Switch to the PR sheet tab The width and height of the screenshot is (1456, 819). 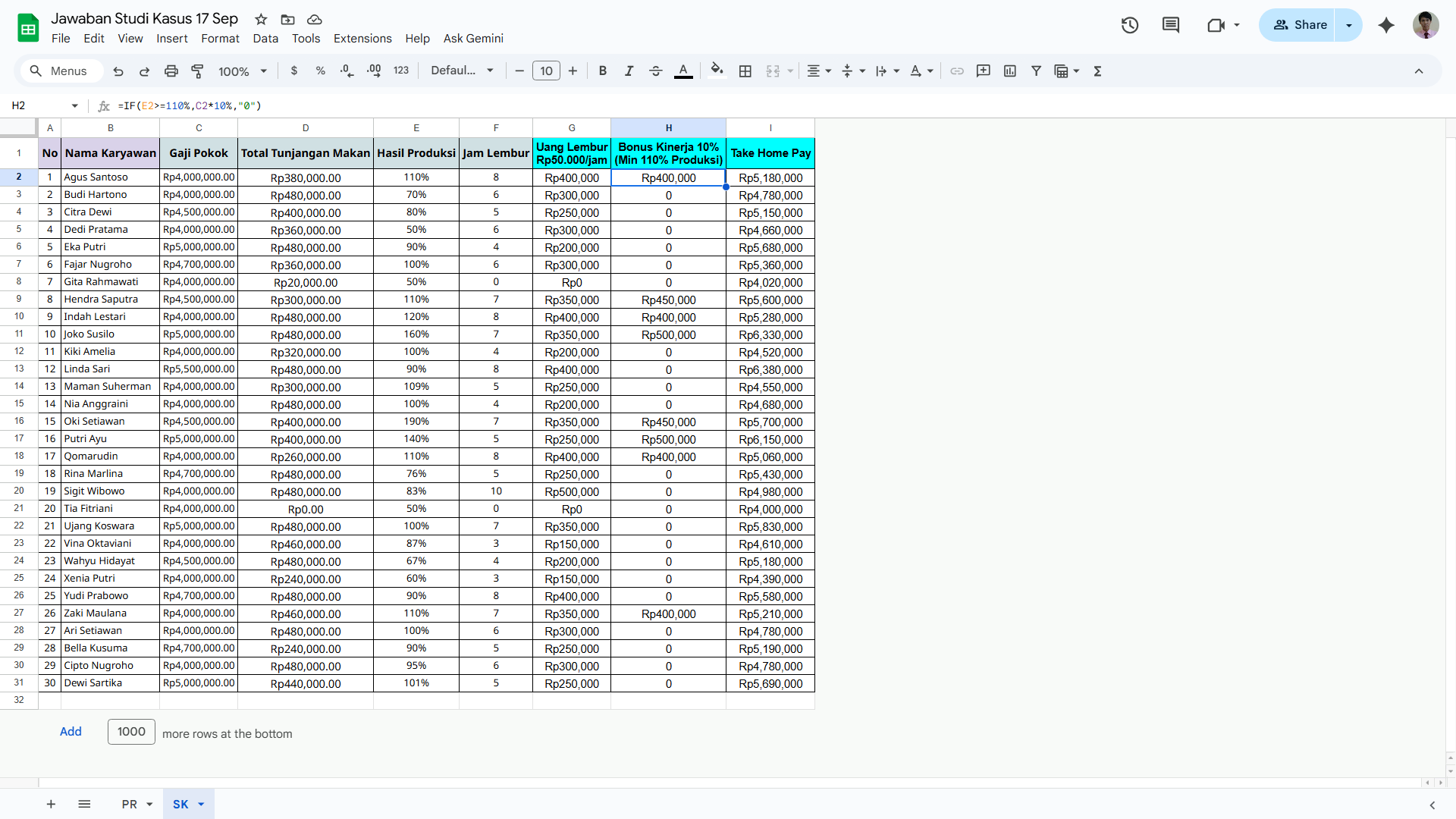(x=130, y=805)
